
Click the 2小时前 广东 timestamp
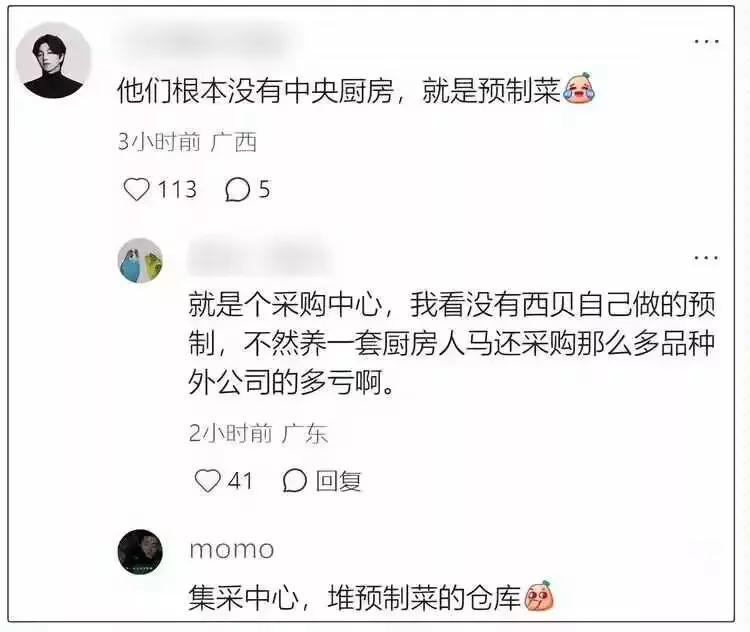tap(258, 433)
